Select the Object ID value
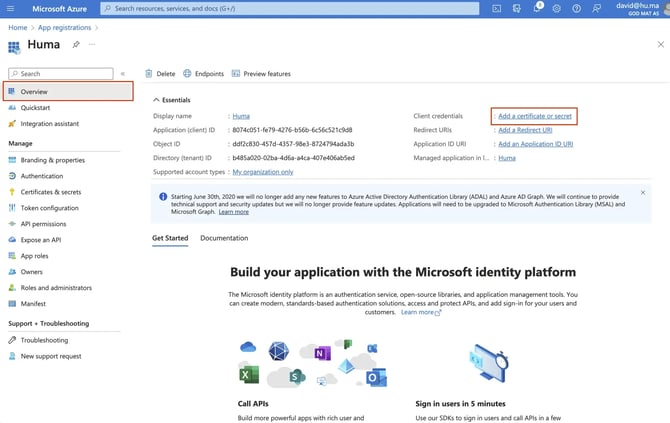This screenshot has height=423, width=670. pos(293,144)
